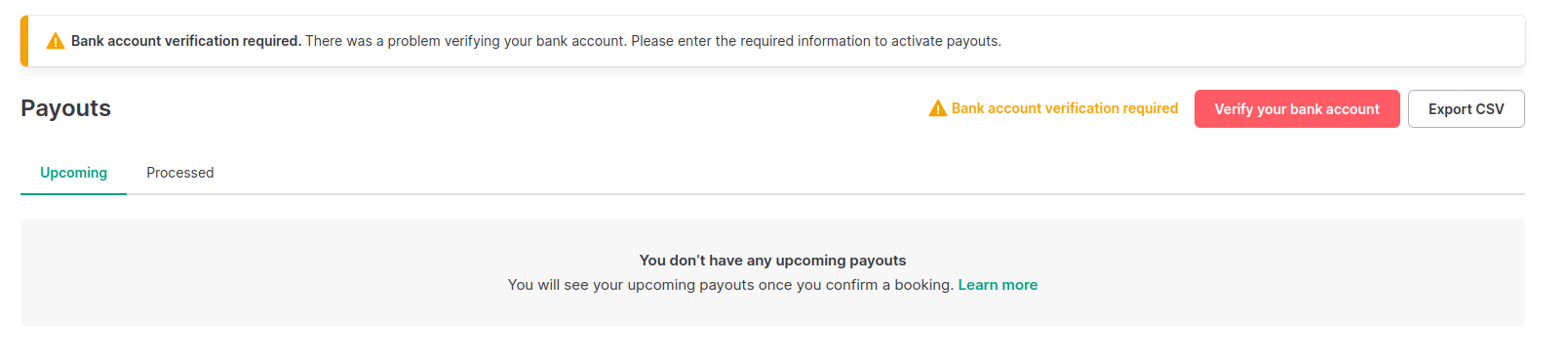1568x364 pixels.
Task: Click the warning triangle icon in alert banner
Action: coord(56,41)
